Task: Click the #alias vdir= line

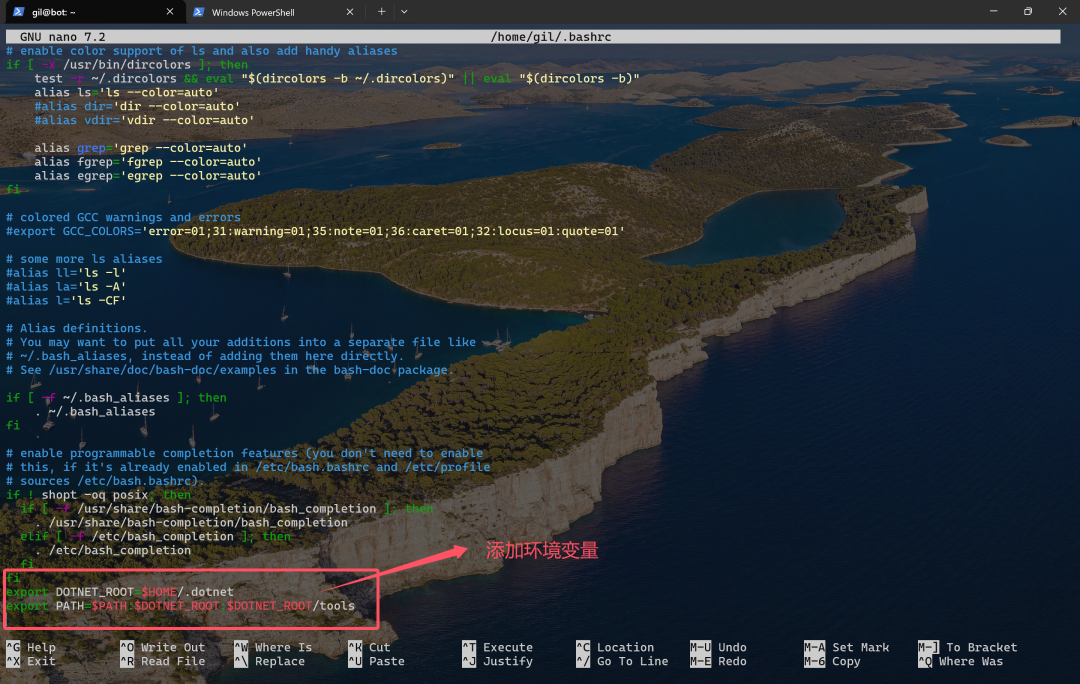Action: point(145,120)
